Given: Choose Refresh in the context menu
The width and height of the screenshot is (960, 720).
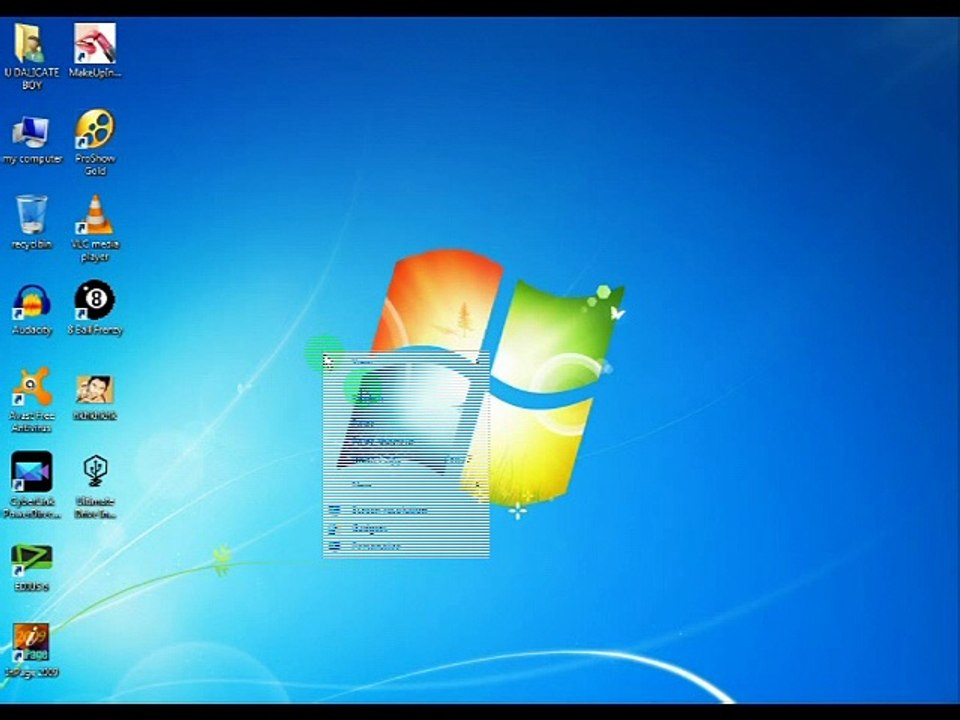Looking at the screenshot, I should coord(407,397).
